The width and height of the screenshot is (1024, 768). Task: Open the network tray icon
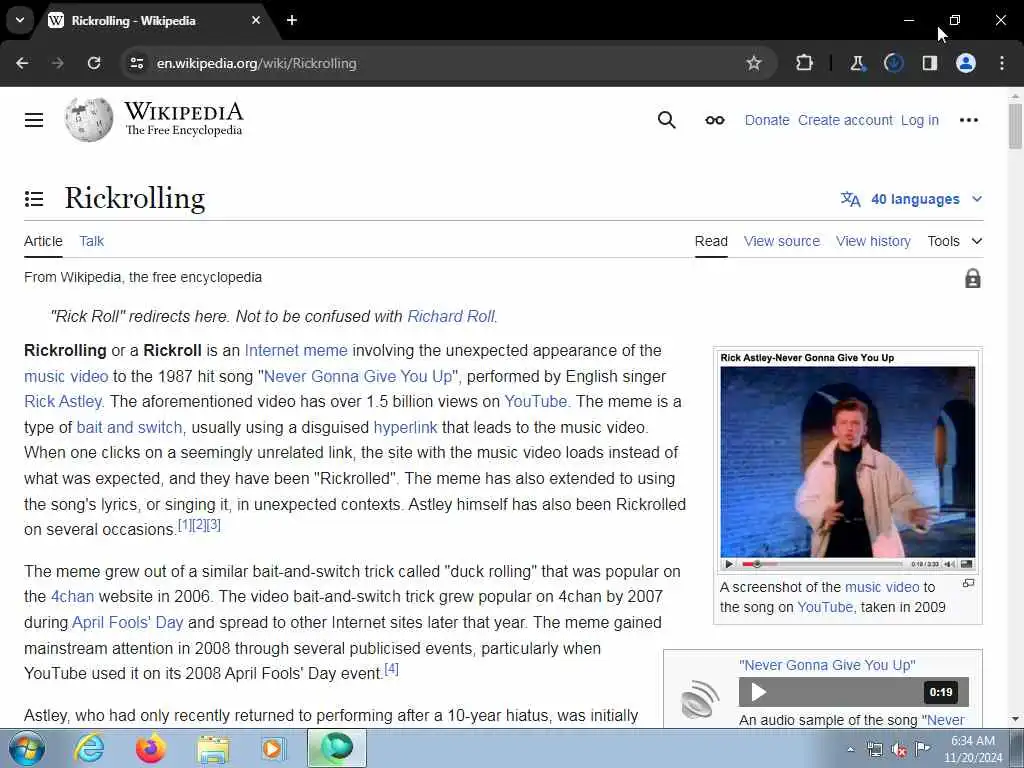coord(875,749)
